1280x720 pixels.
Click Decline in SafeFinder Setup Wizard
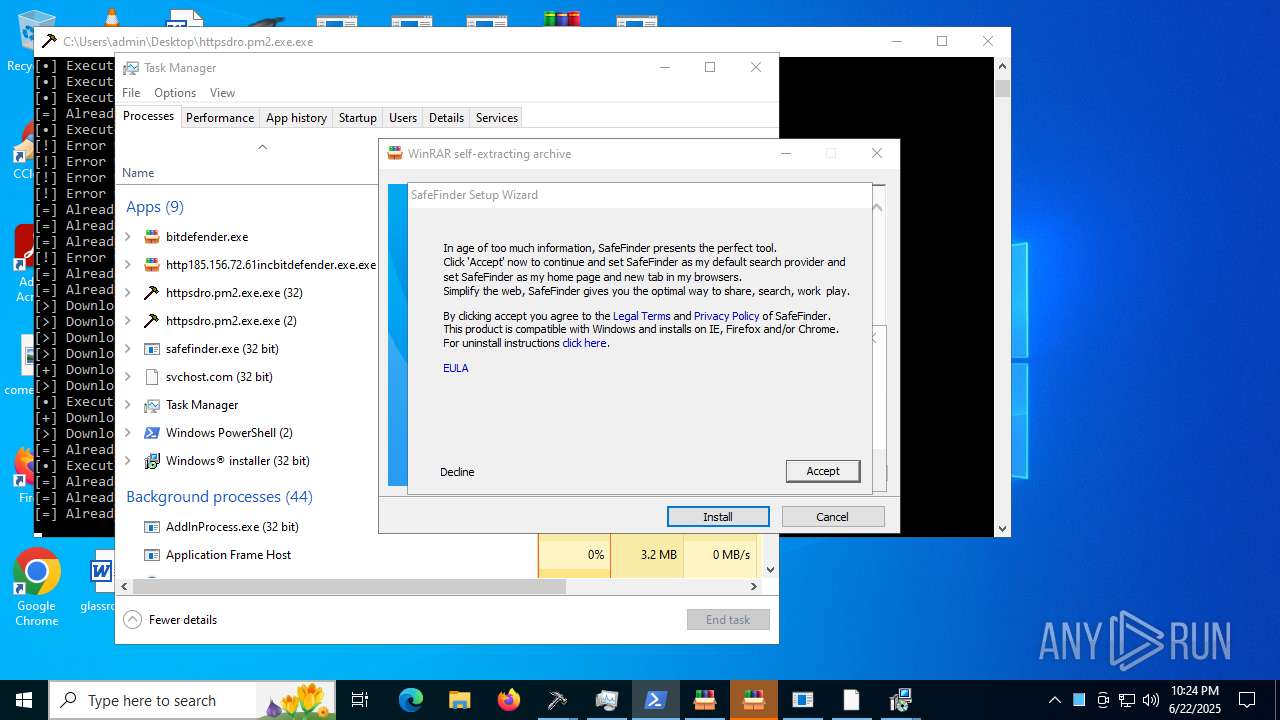[457, 472]
